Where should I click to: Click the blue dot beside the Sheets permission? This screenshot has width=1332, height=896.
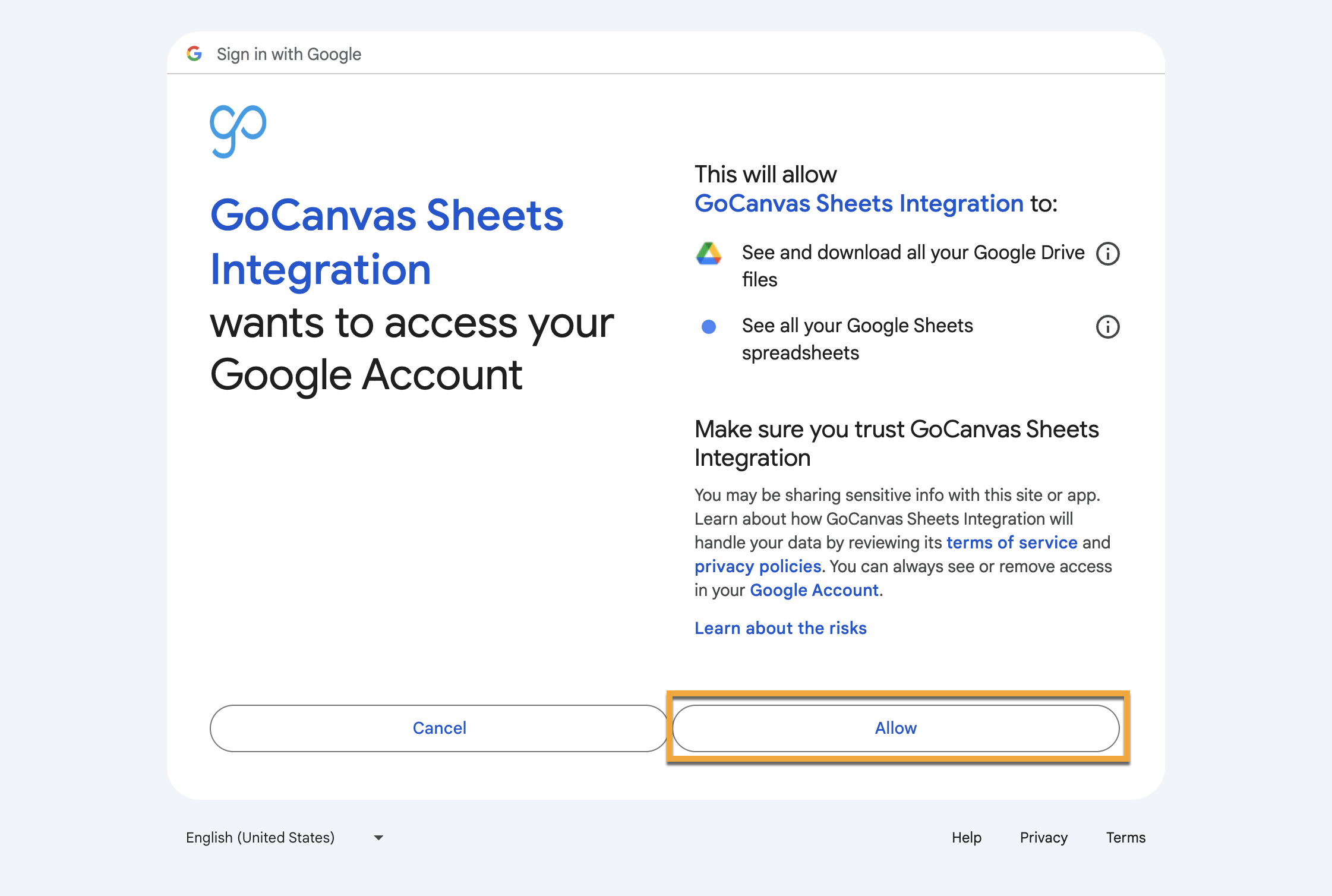(709, 327)
